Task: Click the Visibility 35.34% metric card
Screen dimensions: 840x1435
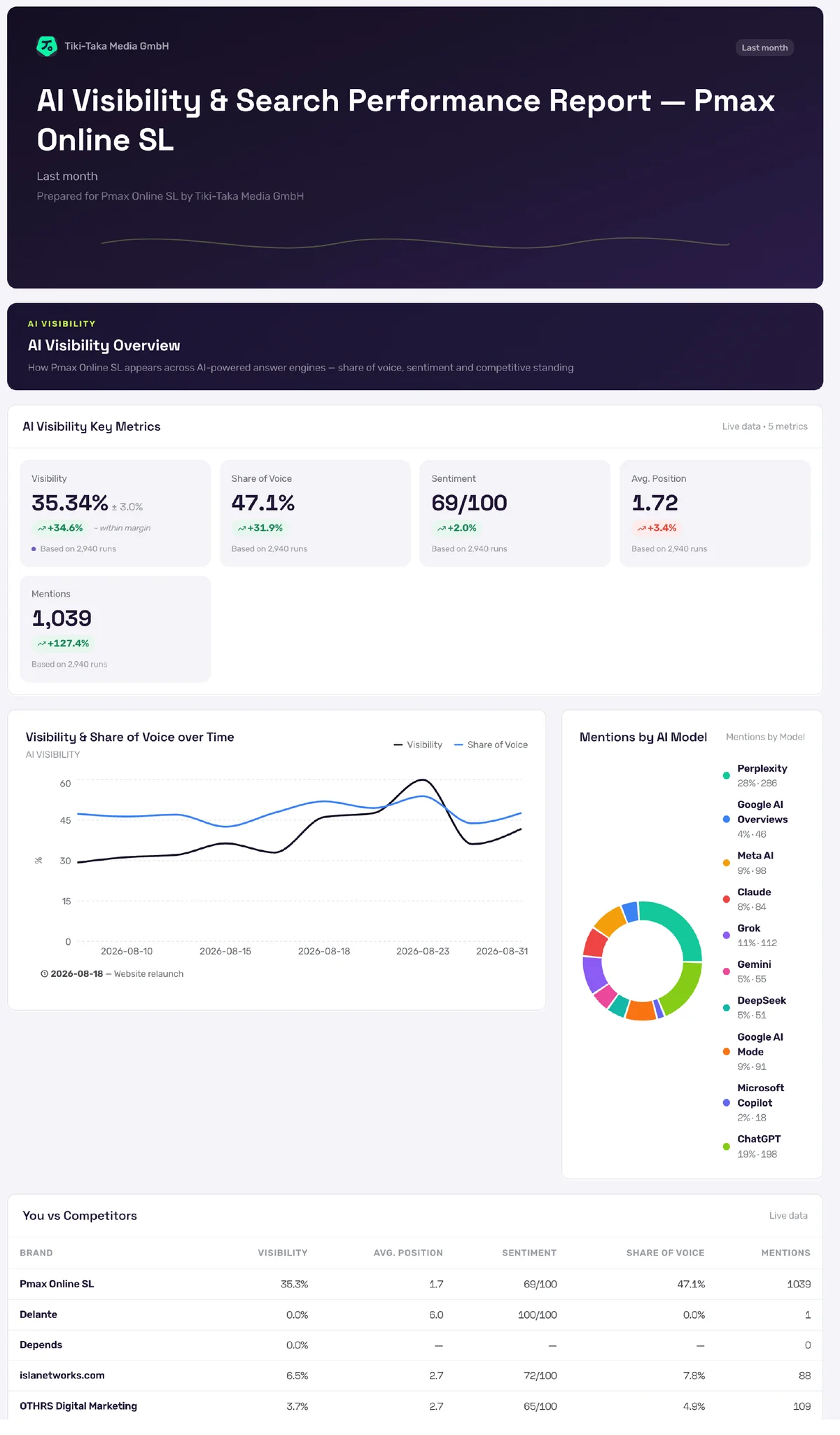Action: 115,513
